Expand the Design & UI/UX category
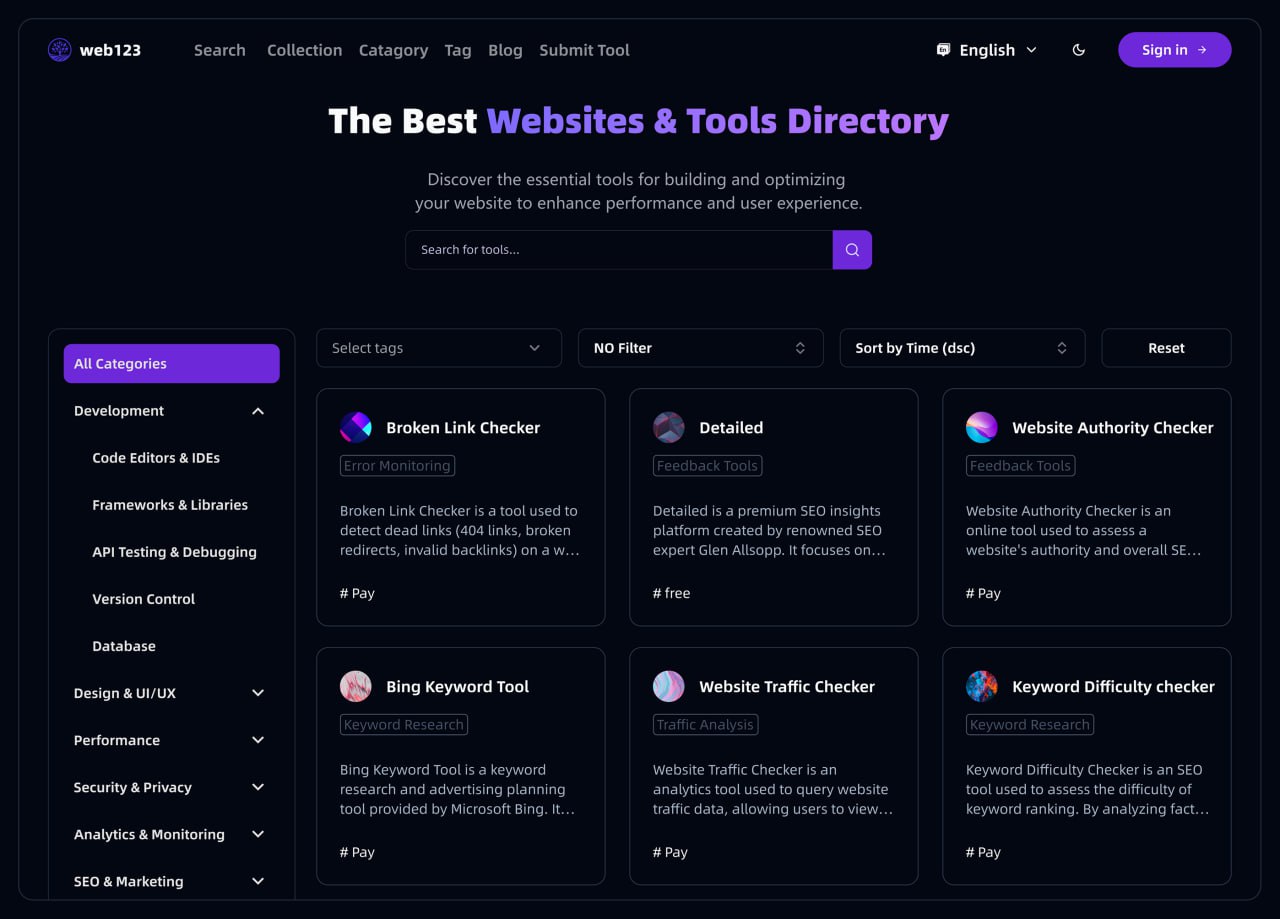The height and width of the screenshot is (919, 1280). pyautogui.click(x=258, y=693)
